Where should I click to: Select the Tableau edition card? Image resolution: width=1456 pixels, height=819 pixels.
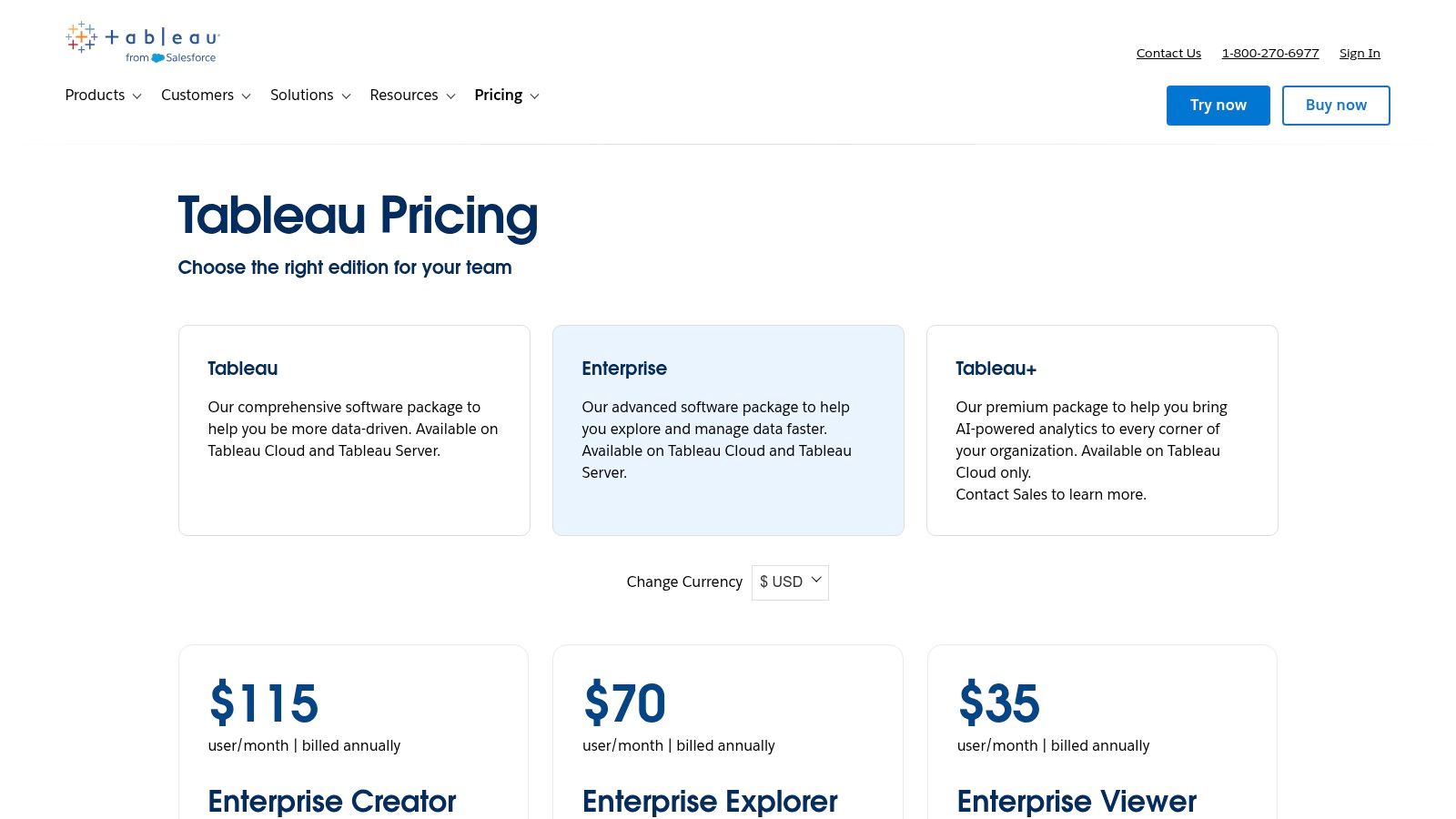pyautogui.click(x=354, y=430)
